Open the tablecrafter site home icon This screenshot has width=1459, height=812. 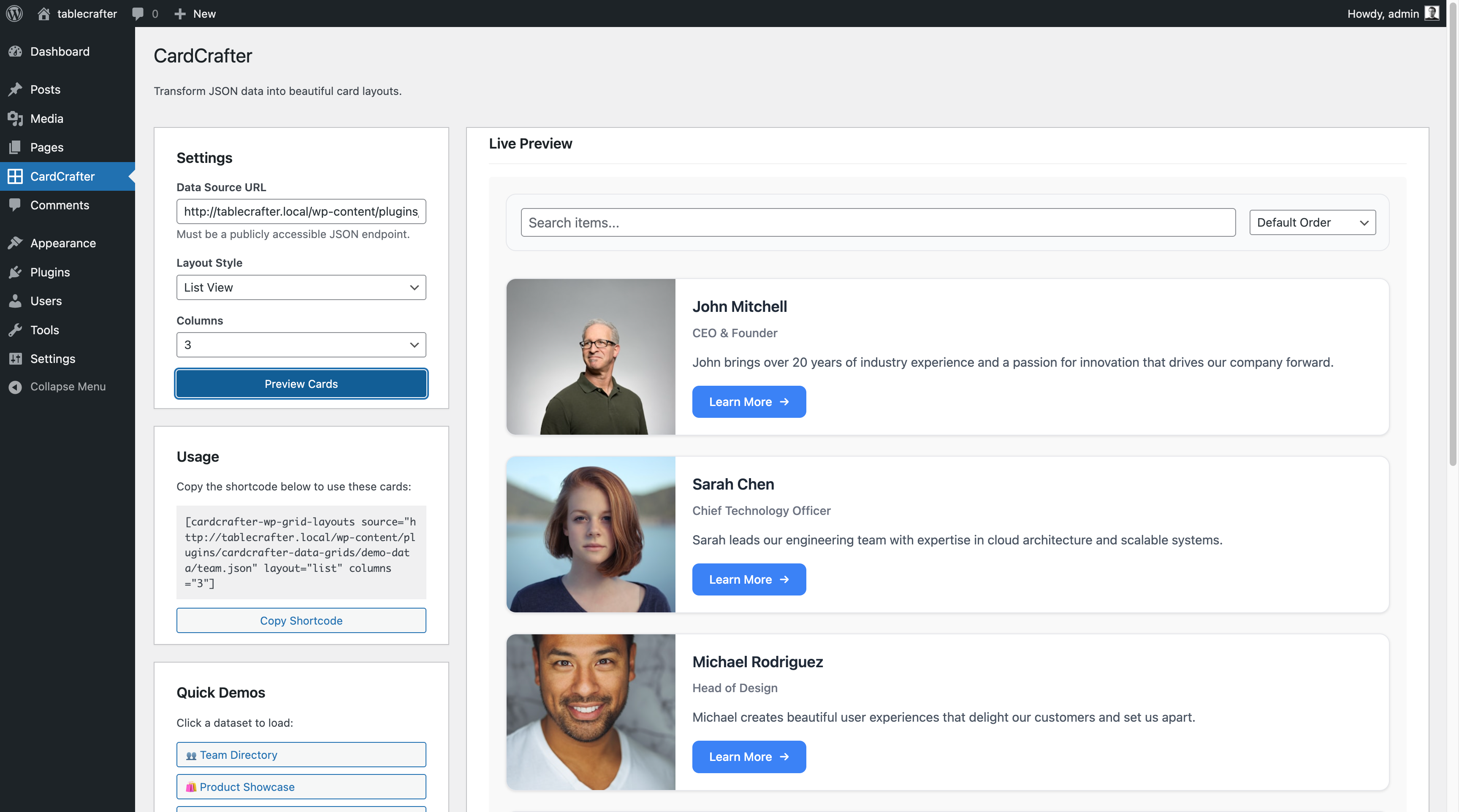click(x=43, y=14)
